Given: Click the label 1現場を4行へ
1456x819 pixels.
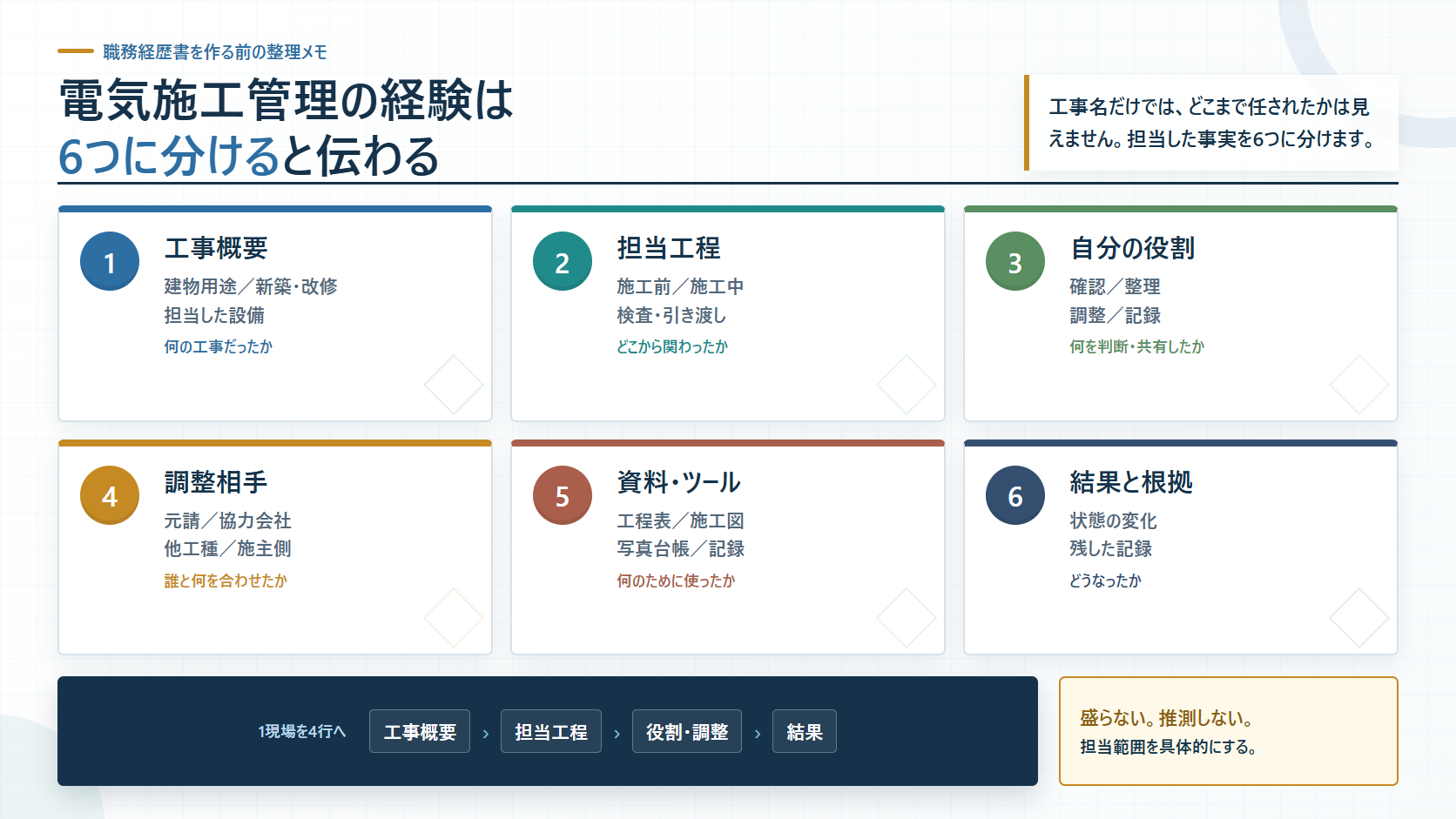Looking at the screenshot, I should (302, 732).
